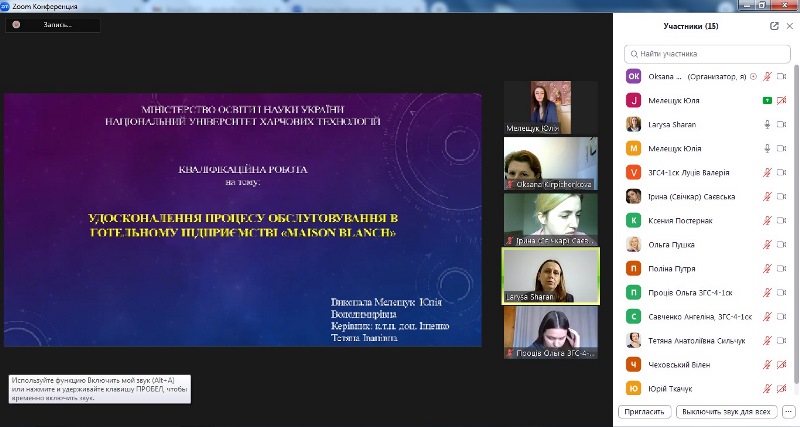The image size is (800, 427).
Task: Click participant name Ольга Пушка
Action: [x=671, y=245]
